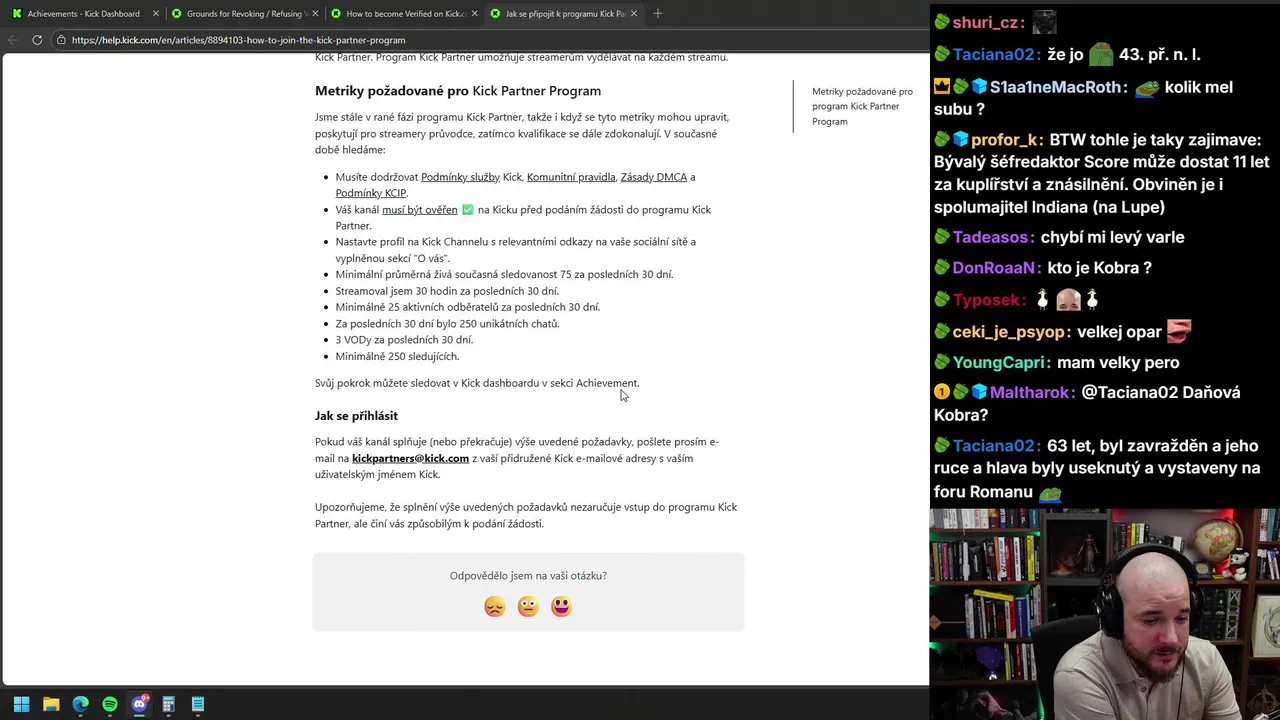This screenshot has width=1280, height=720.
Task: Open the 'musí být ověřen' link
Action: (420, 210)
